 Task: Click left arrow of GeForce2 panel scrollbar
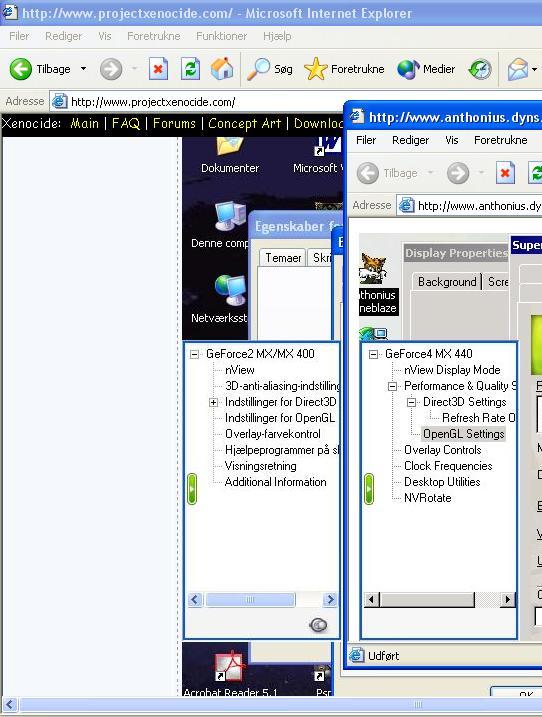(x=195, y=599)
